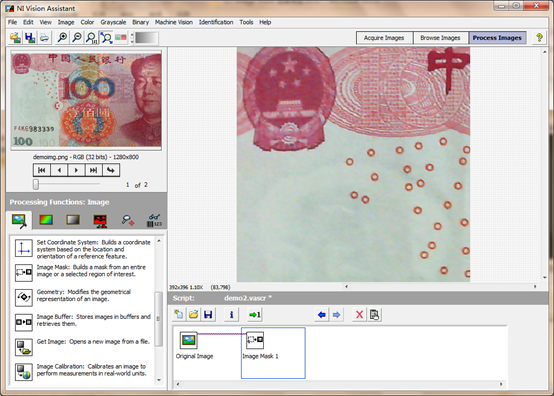Choose the Geometry function icon
Viewport: 554px width, 396px height.
[x=24, y=297]
